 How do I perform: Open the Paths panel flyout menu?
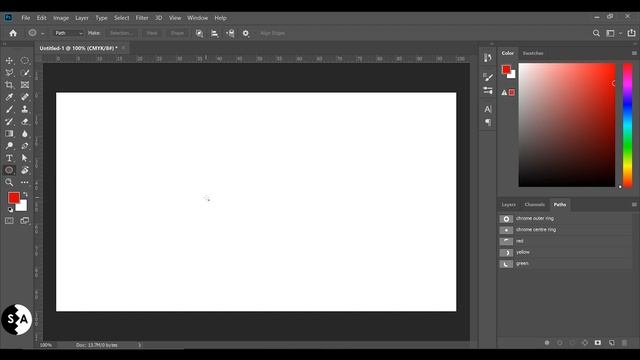coord(634,204)
